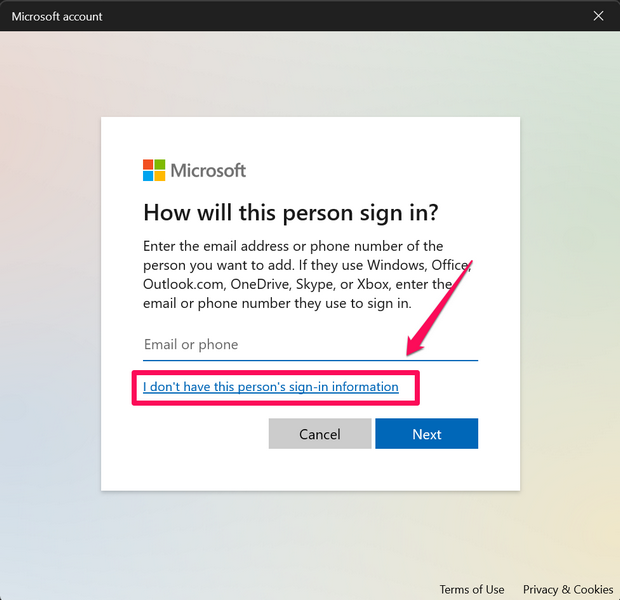The width and height of the screenshot is (620, 600).
Task: Click the Microsoft wordmark text
Action: (x=208, y=170)
